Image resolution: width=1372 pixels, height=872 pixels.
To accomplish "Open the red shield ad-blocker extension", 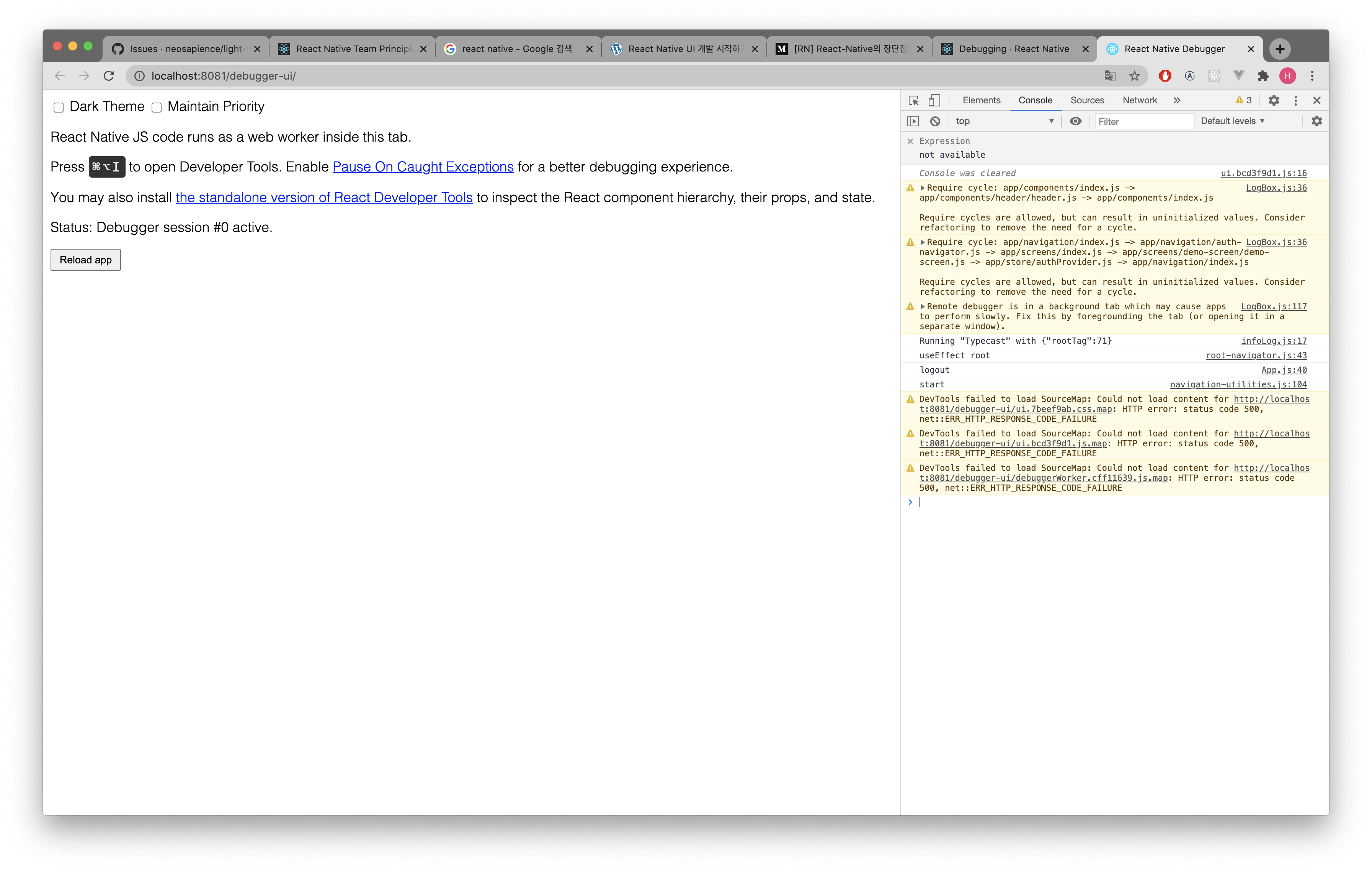I will (1165, 76).
